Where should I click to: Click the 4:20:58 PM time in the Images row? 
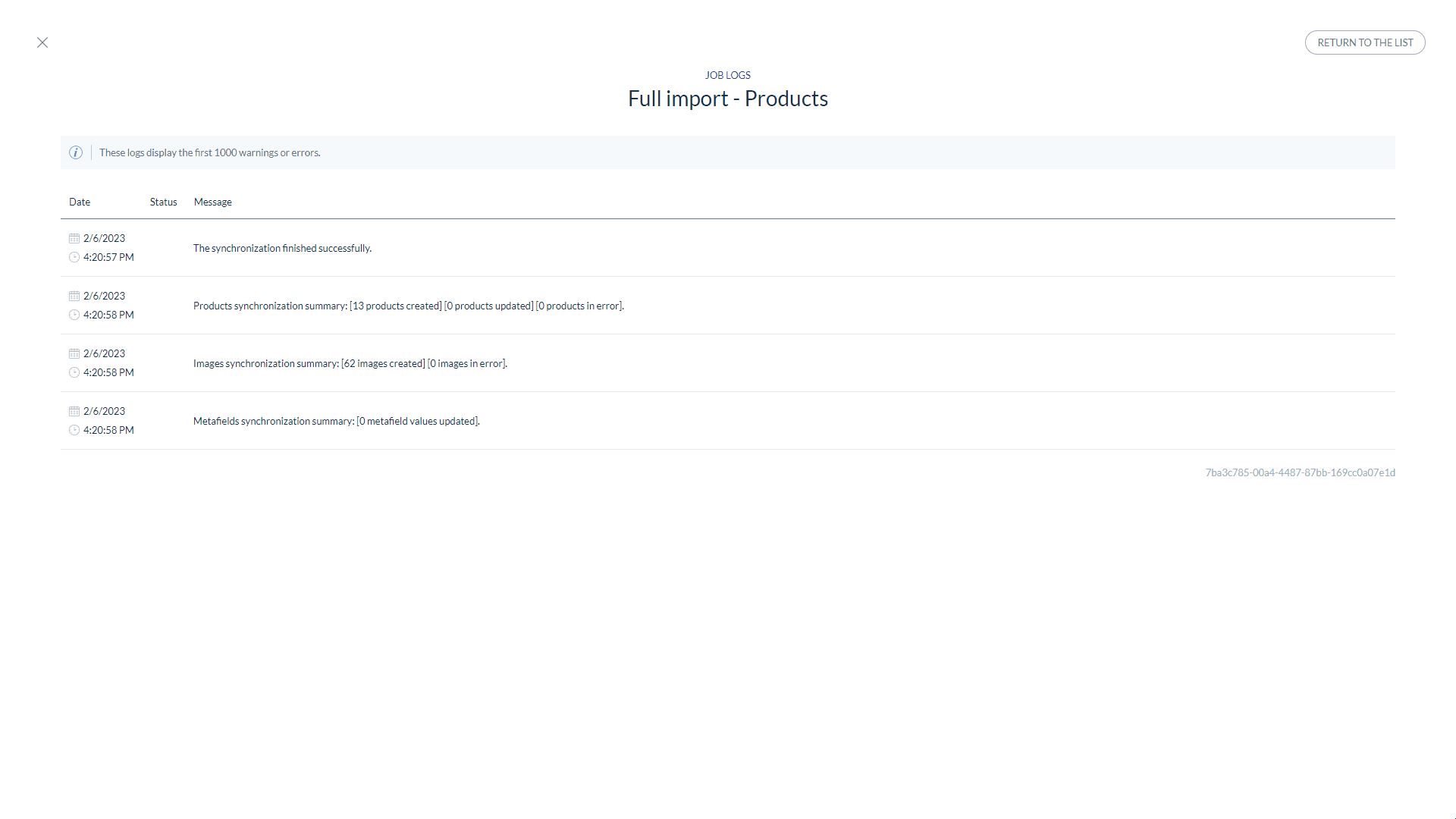click(108, 372)
